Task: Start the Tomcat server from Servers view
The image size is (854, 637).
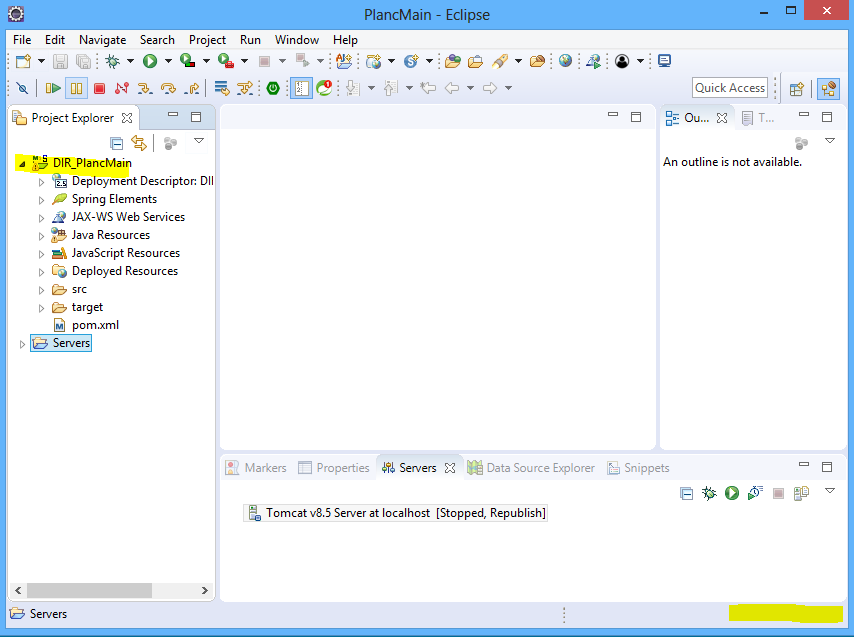Action: 732,493
